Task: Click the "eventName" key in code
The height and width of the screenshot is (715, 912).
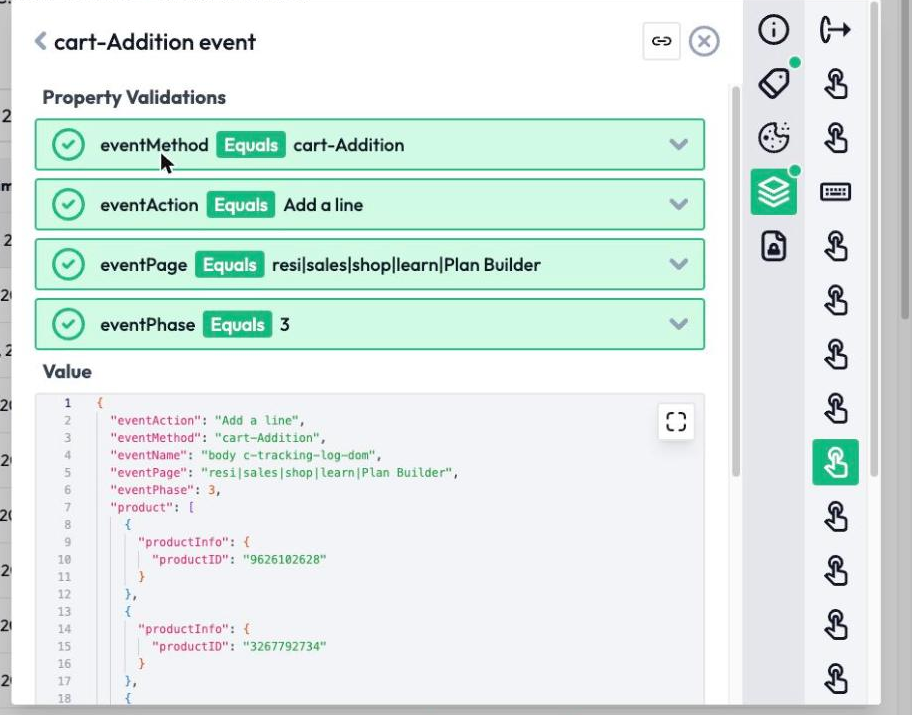Action: pos(149,455)
